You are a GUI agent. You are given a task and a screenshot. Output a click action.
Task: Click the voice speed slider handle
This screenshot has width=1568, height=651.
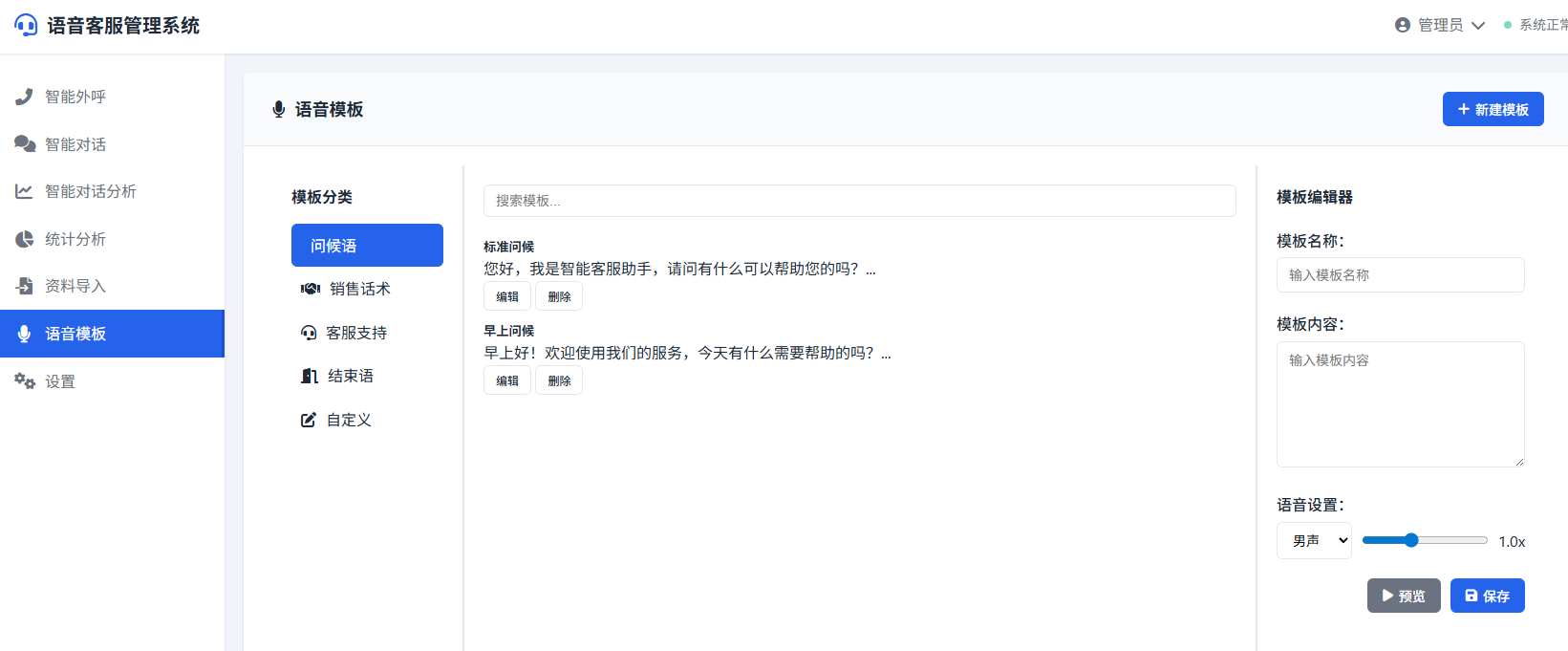coord(1411,540)
